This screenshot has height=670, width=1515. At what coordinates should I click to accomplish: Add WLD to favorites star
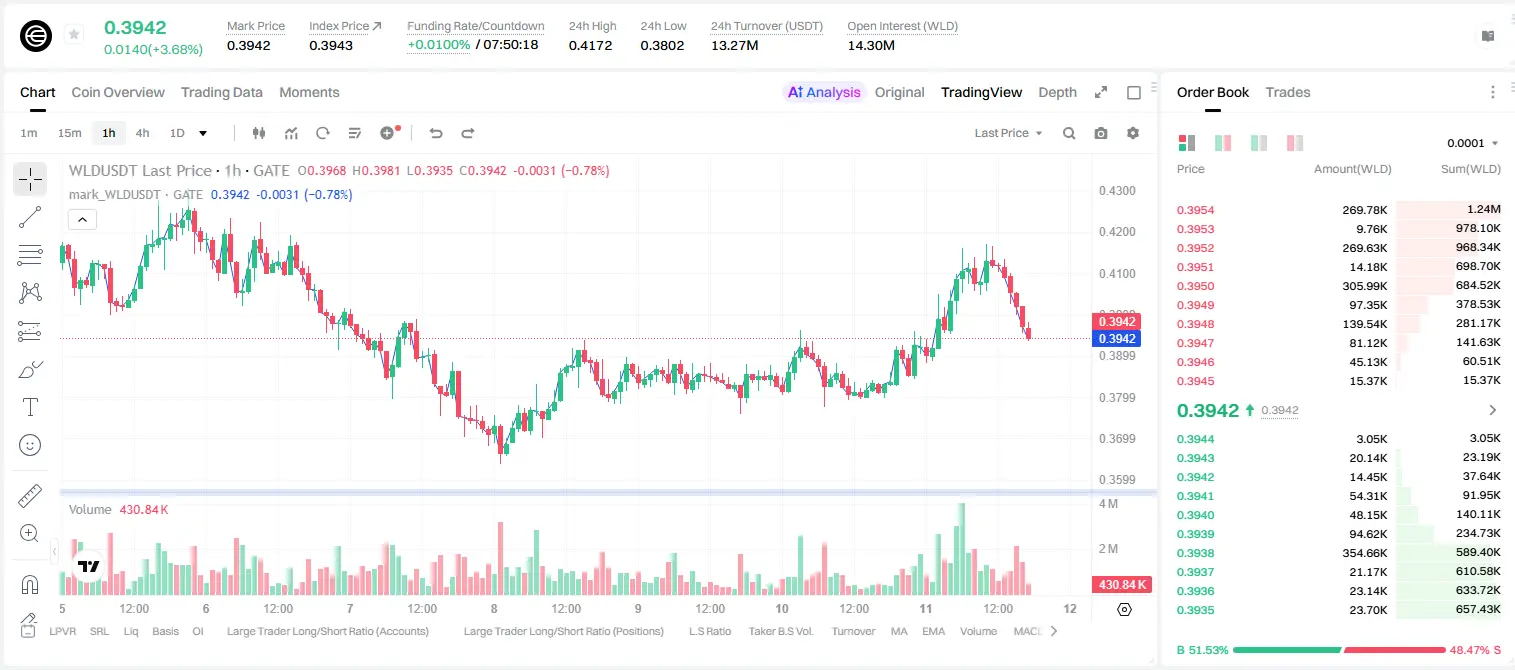pos(73,35)
